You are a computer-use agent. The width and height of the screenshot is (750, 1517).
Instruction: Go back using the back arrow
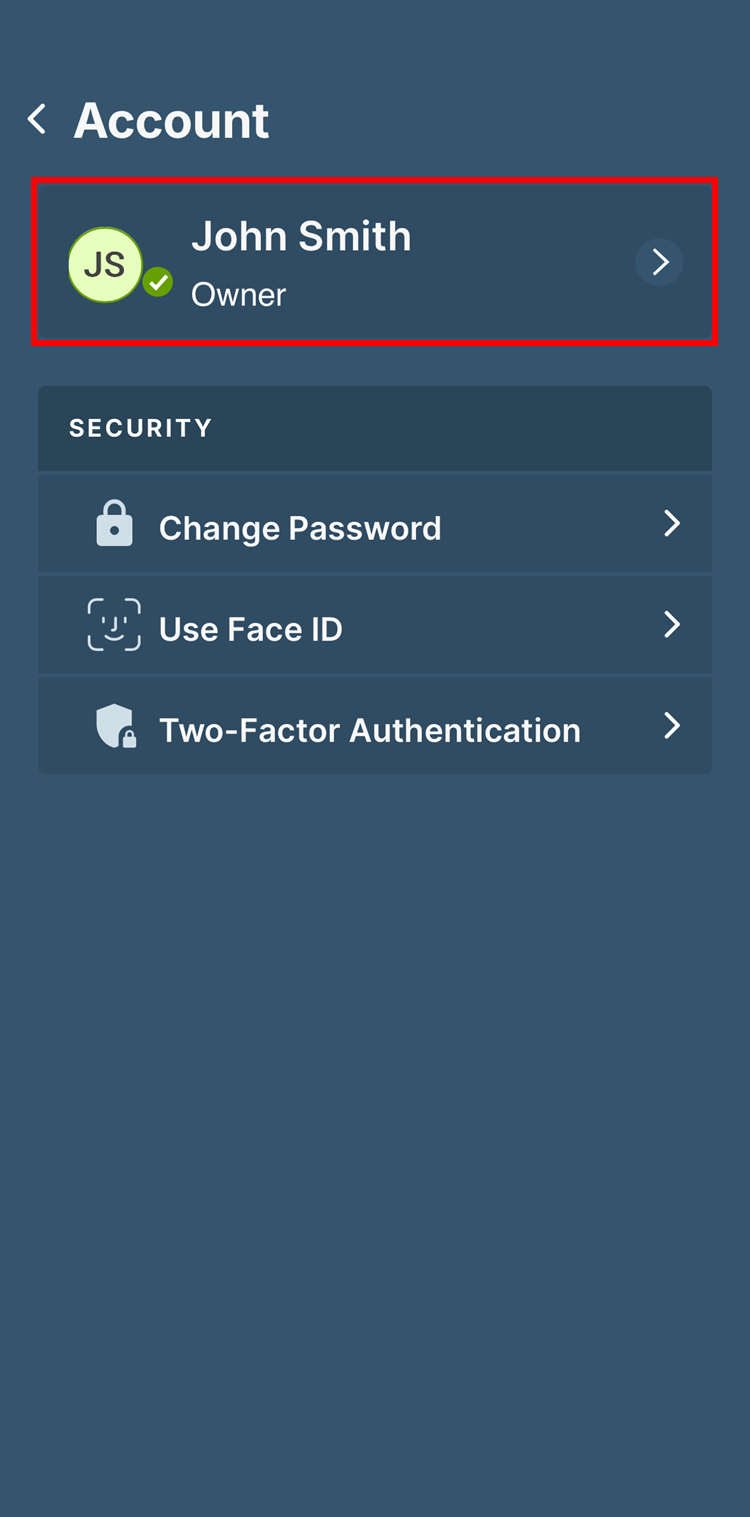coord(37,120)
